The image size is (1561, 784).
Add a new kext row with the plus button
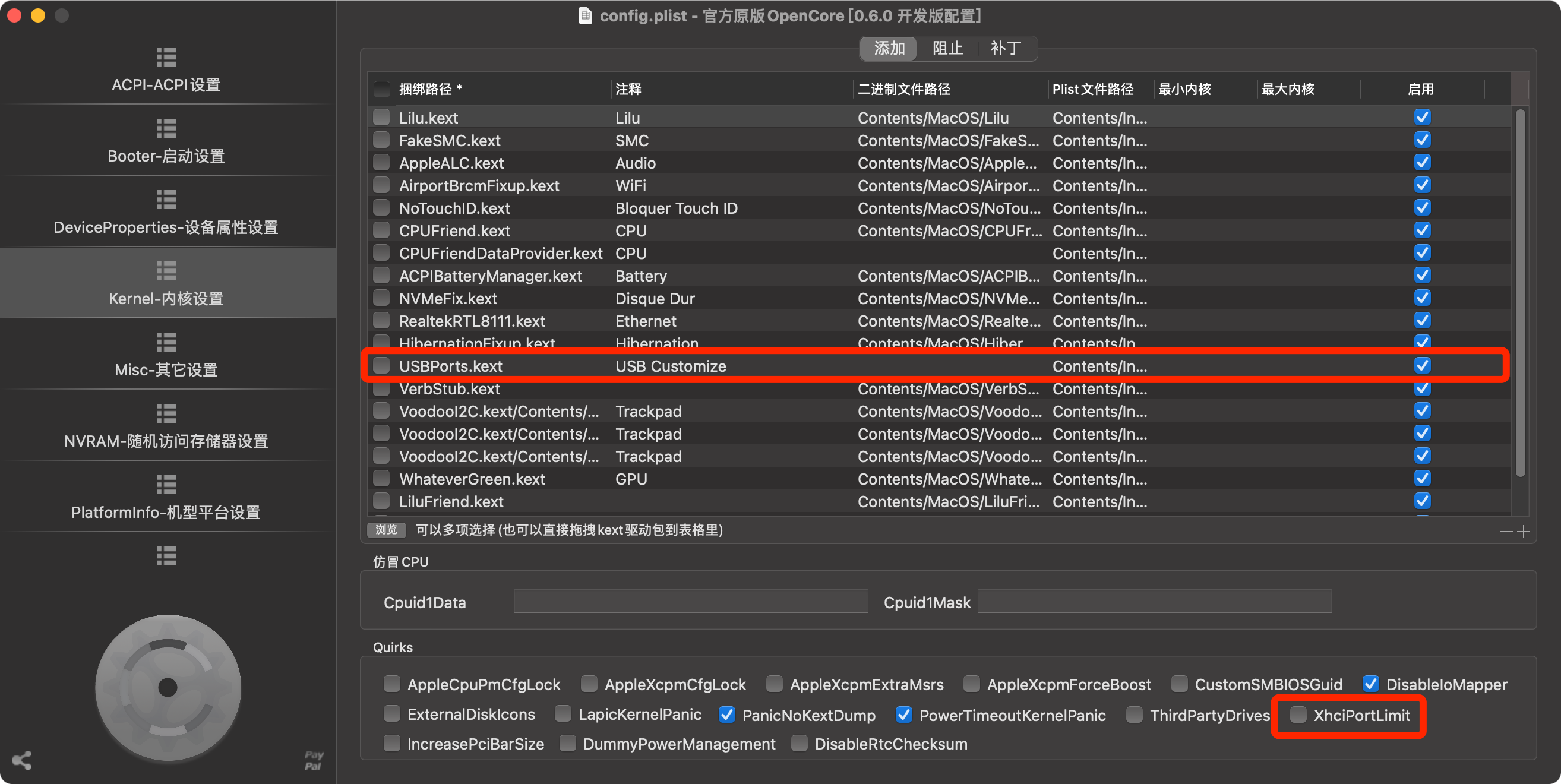coord(1524,532)
